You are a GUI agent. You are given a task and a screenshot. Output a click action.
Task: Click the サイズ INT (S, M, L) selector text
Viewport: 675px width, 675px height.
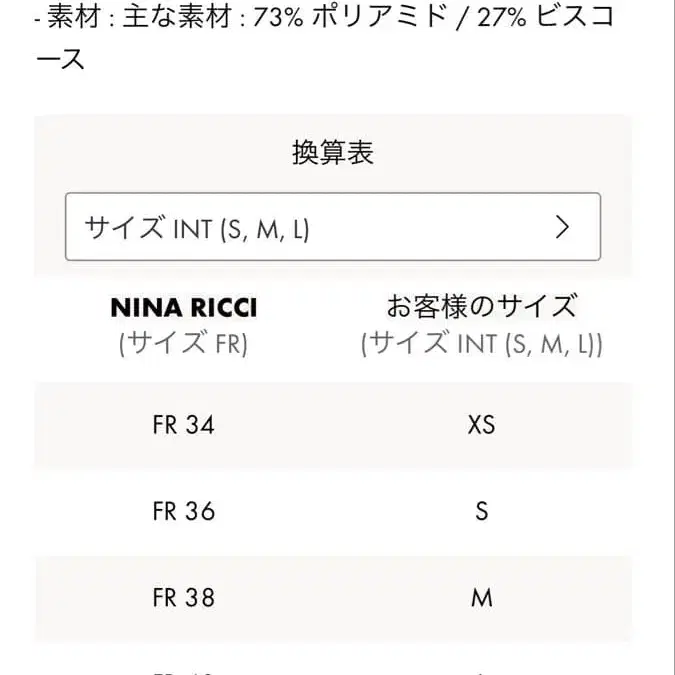[x=197, y=228]
